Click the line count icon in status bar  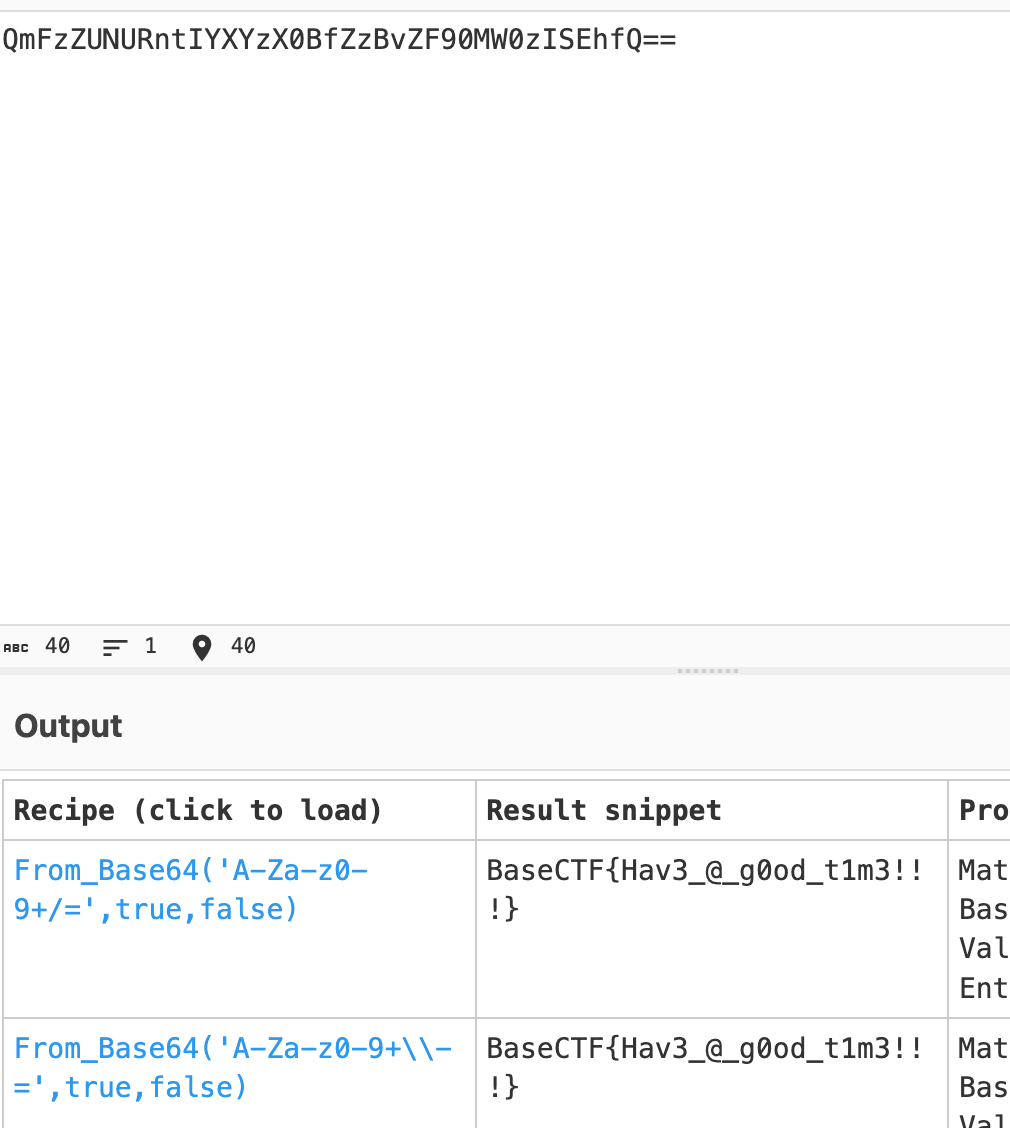(114, 647)
